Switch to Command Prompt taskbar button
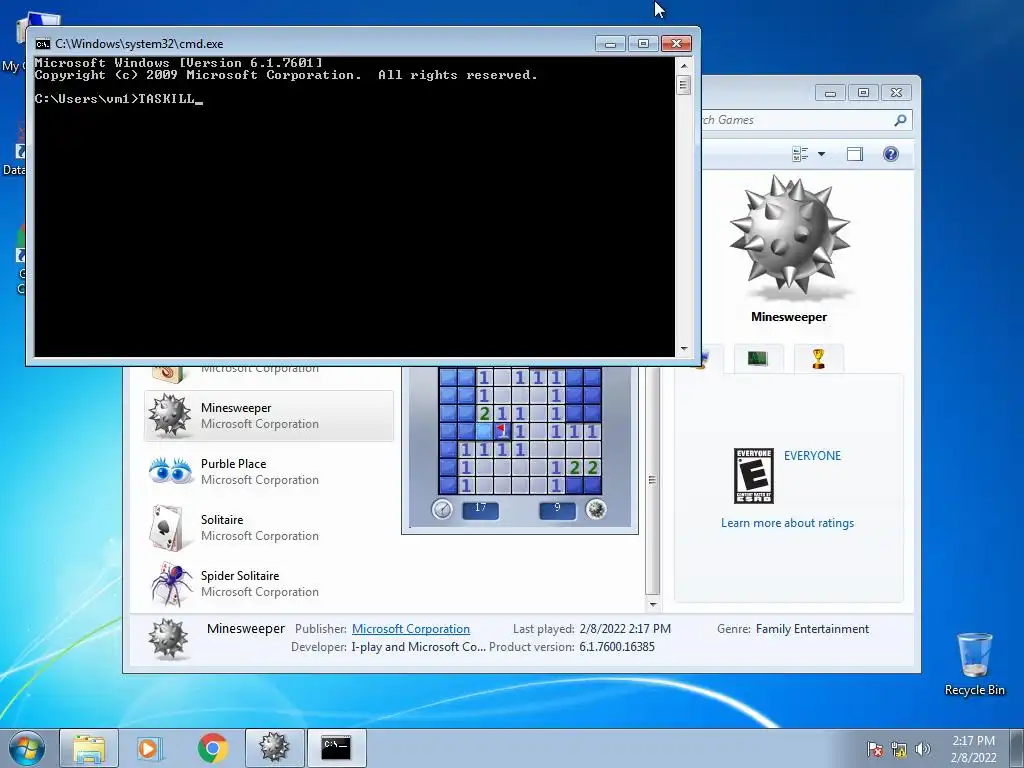The image size is (1024, 768). pos(336,748)
